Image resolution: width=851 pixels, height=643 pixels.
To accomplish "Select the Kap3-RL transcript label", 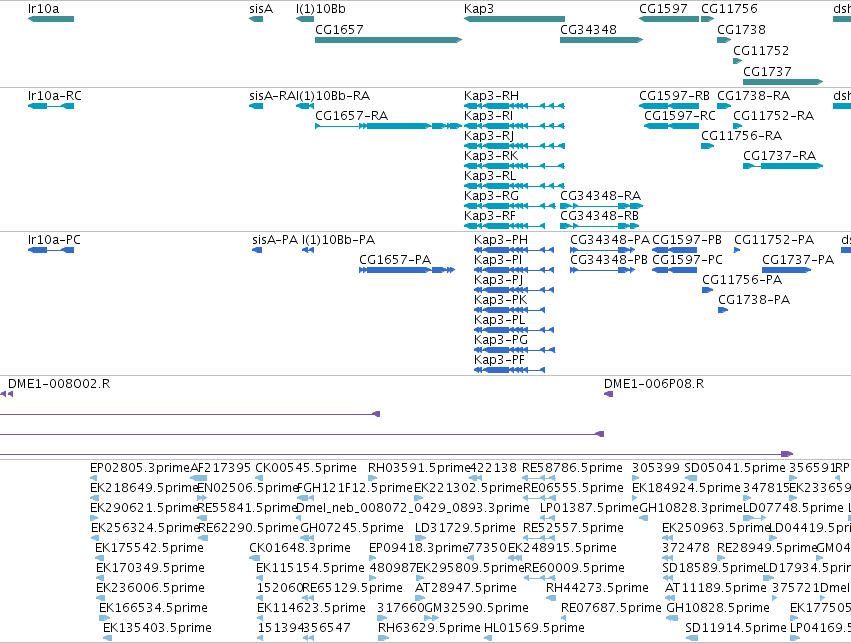I will [490, 176].
